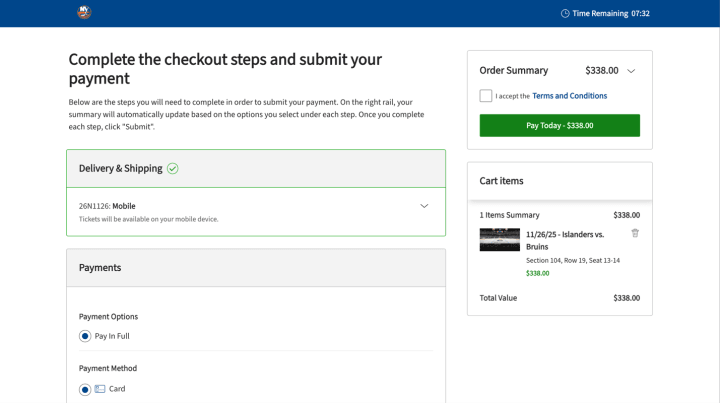Click the clock icon beside Time Remaining
The image size is (720, 403).
(x=565, y=14)
